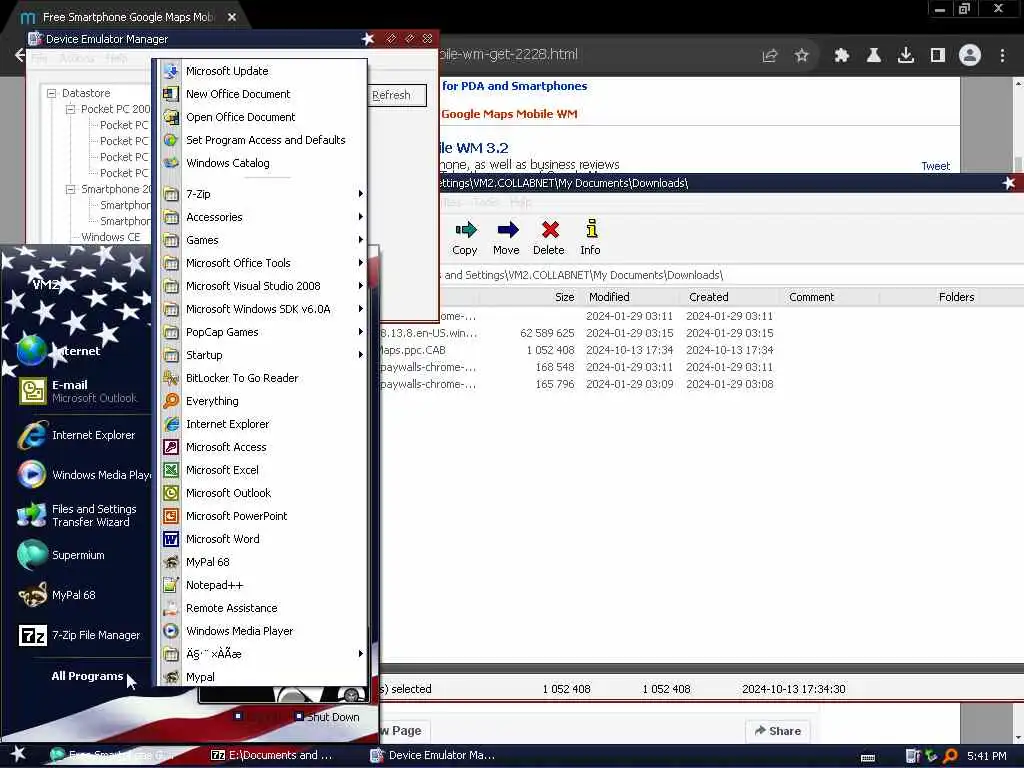Screen dimensions: 1024x768
Task: Click Share button on web page
Action: click(777, 731)
